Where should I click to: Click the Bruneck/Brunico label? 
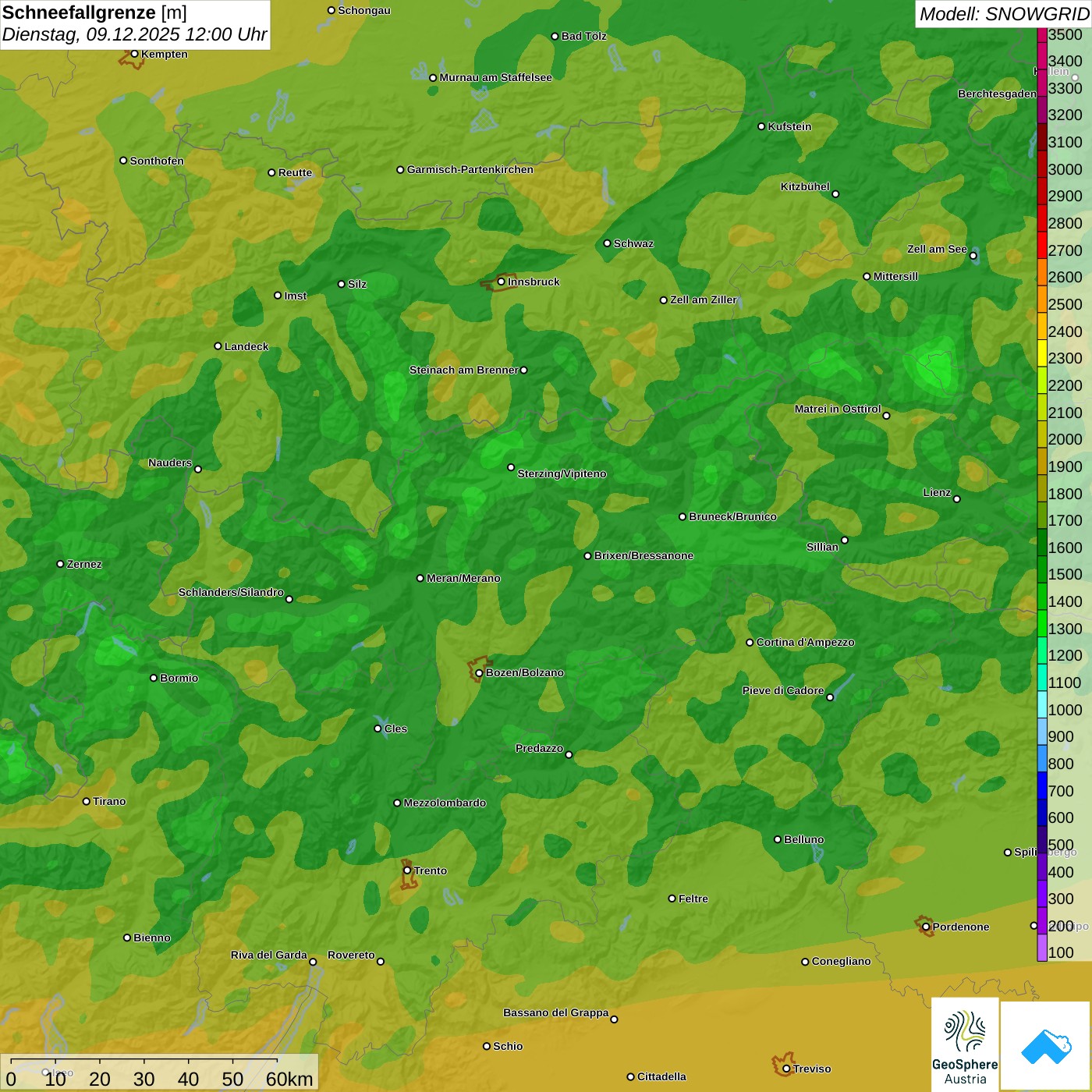tap(732, 516)
